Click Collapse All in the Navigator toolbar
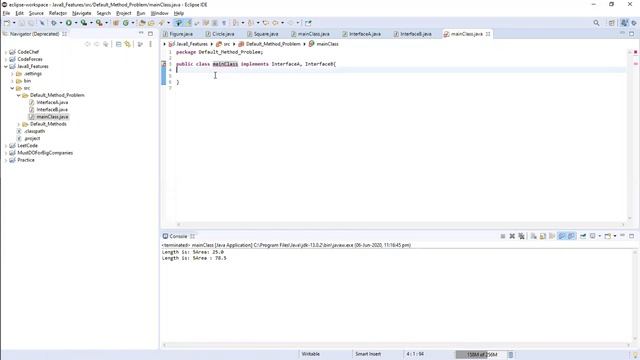 click(118, 44)
